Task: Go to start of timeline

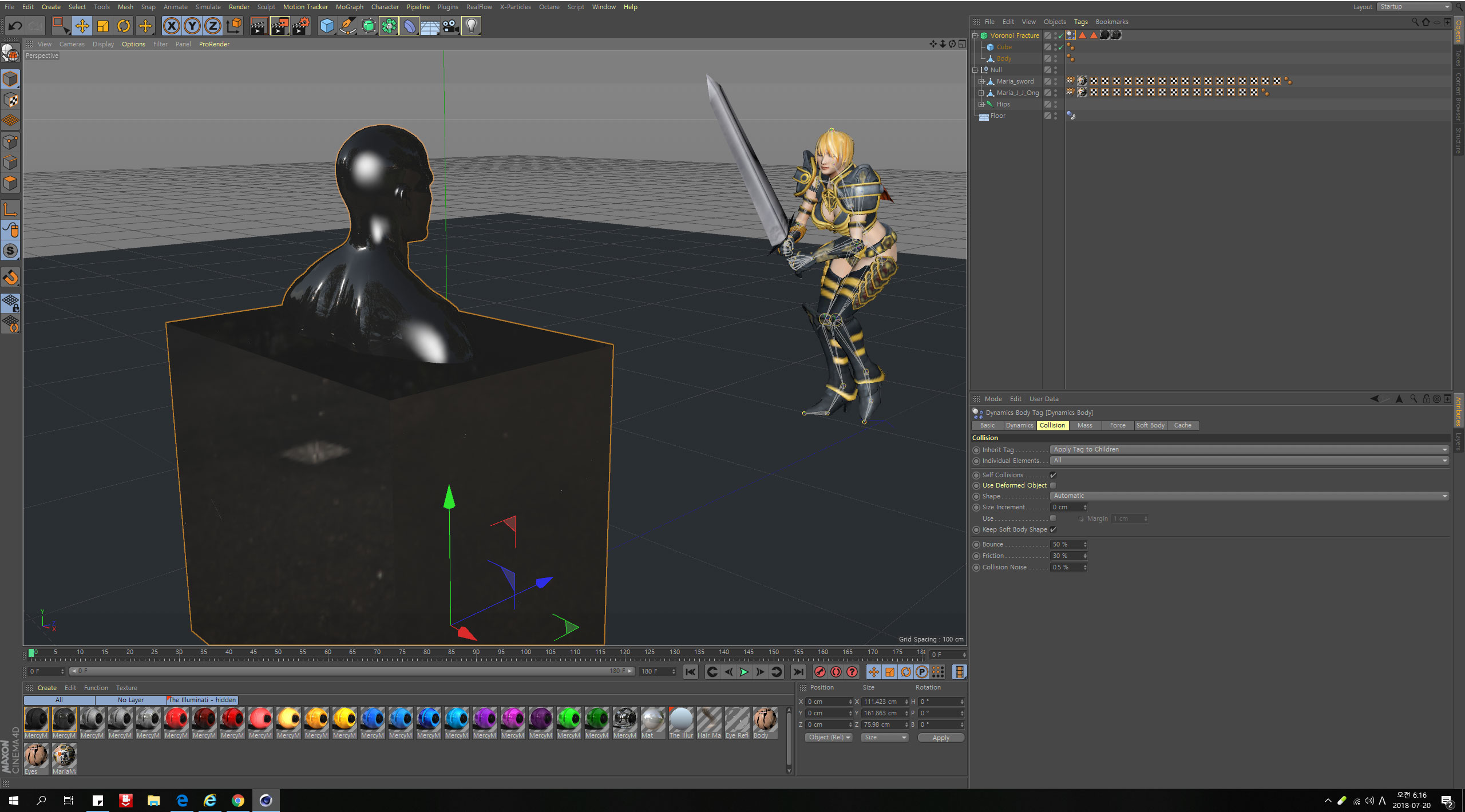Action: pos(691,672)
